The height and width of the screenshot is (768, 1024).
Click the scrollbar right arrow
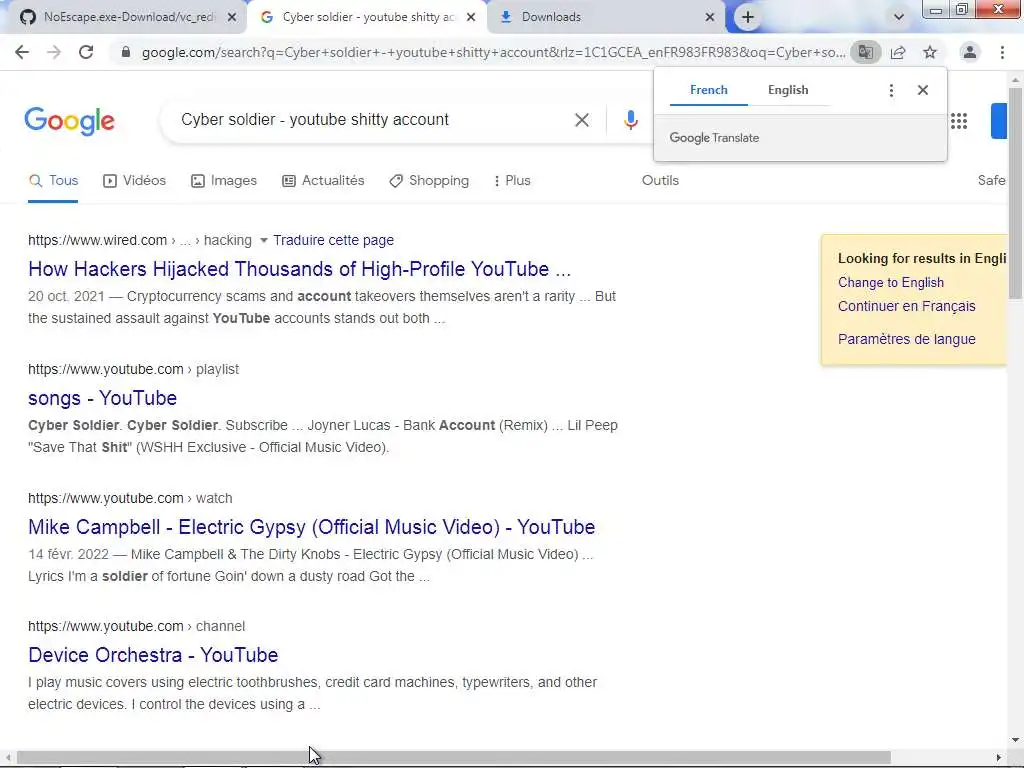click(x=998, y=758)
